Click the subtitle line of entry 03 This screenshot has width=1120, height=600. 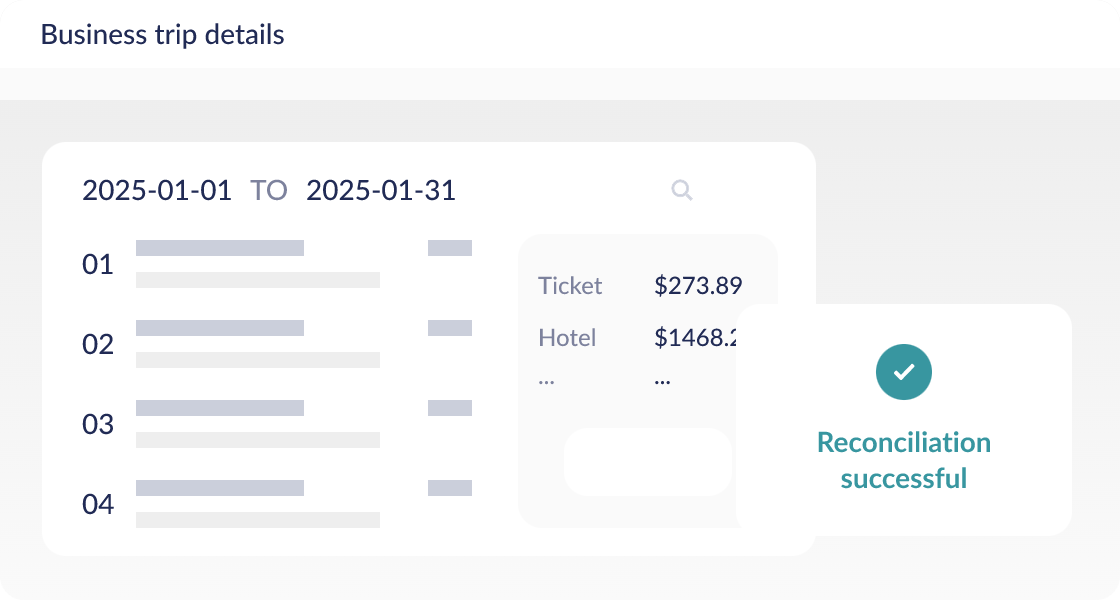(x=258, y=440)
